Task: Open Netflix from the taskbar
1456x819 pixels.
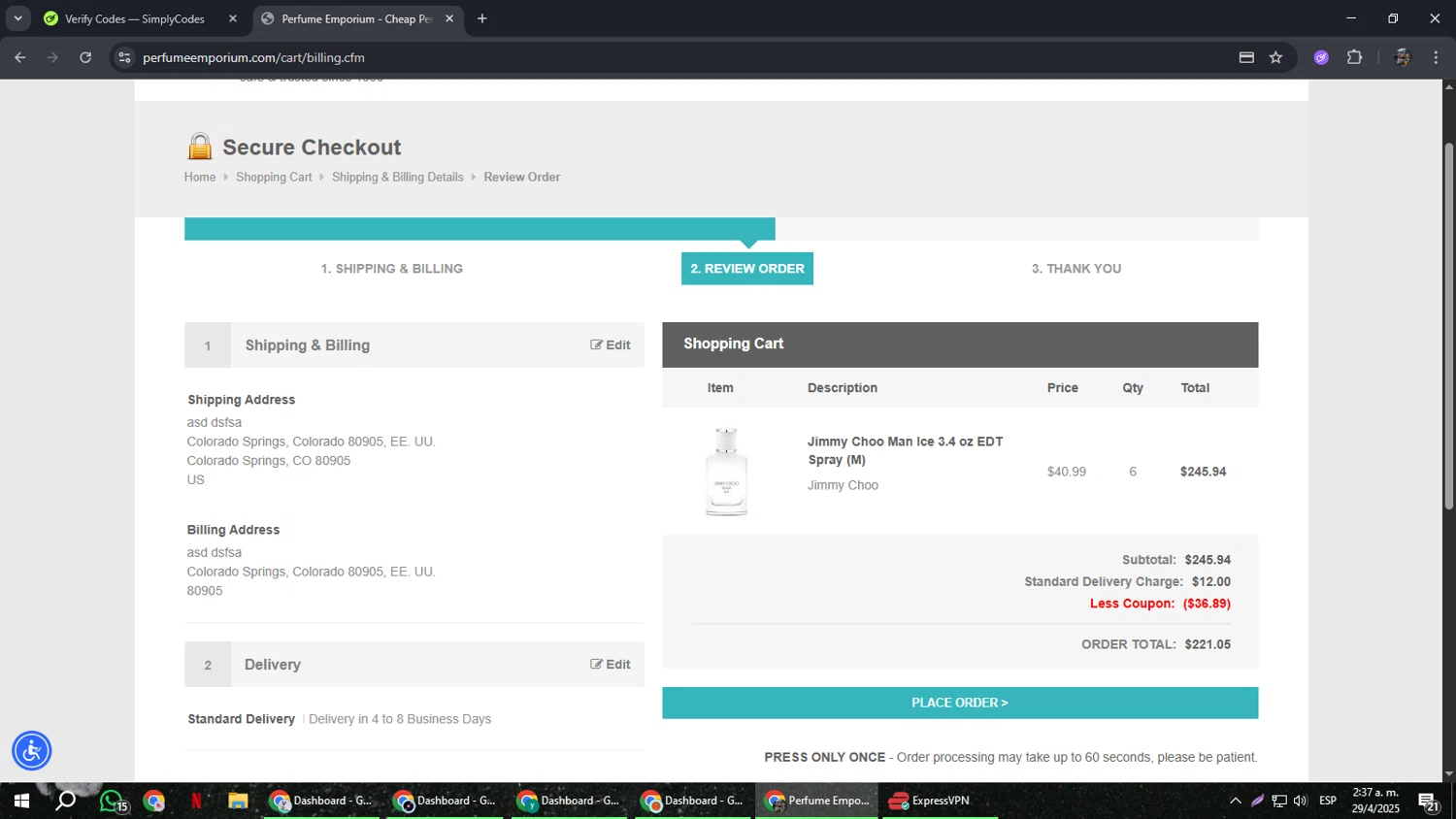Action: (x=196, y=801)
